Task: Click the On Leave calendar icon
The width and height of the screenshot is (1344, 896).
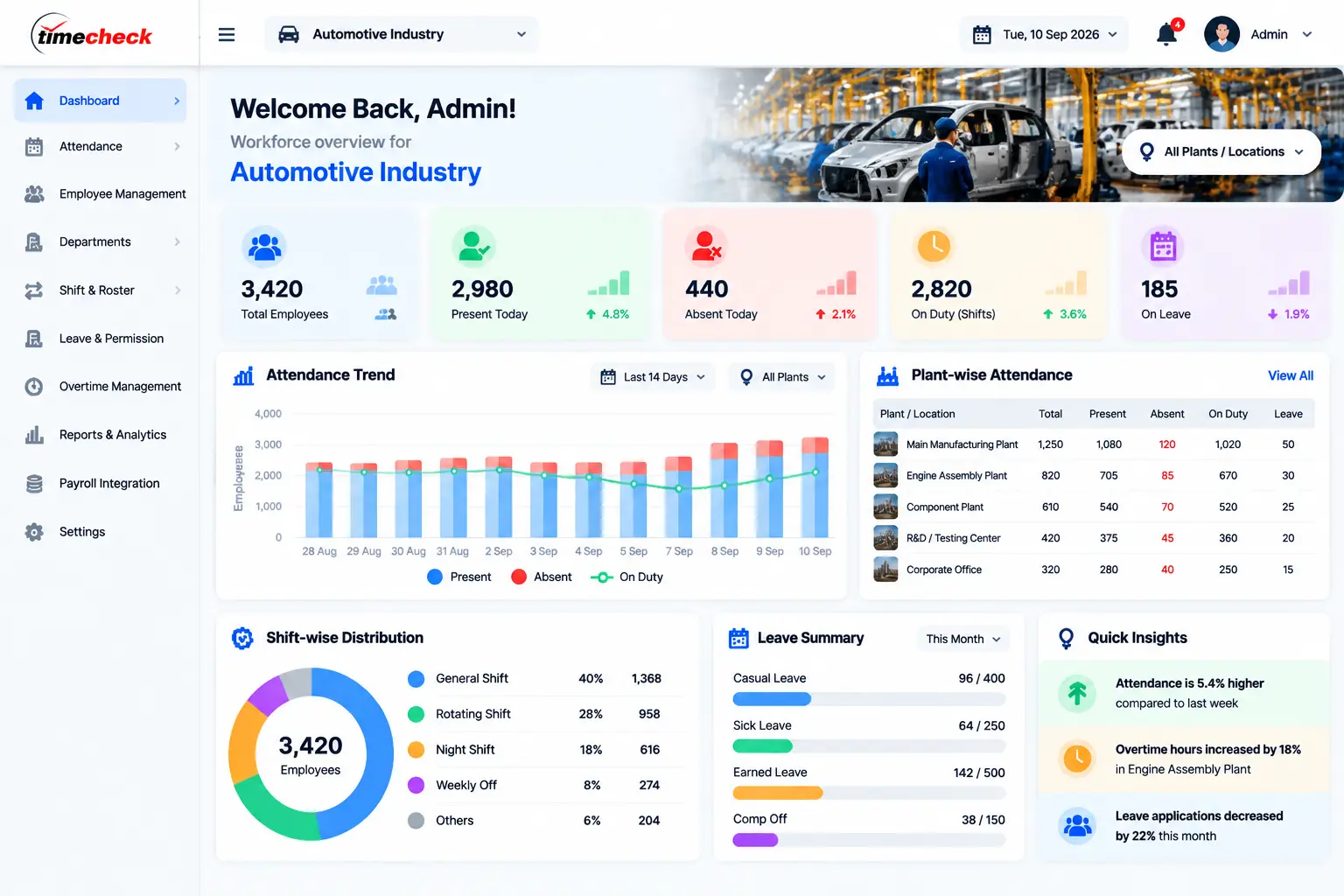Action: [1163, 247]
